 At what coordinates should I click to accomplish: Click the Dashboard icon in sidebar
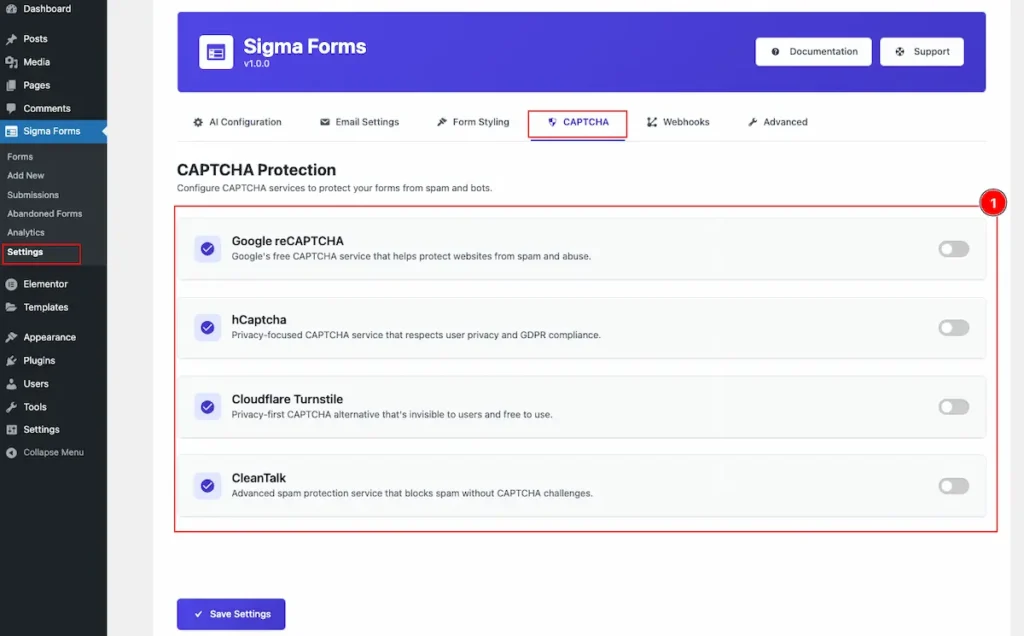(11, 8)
